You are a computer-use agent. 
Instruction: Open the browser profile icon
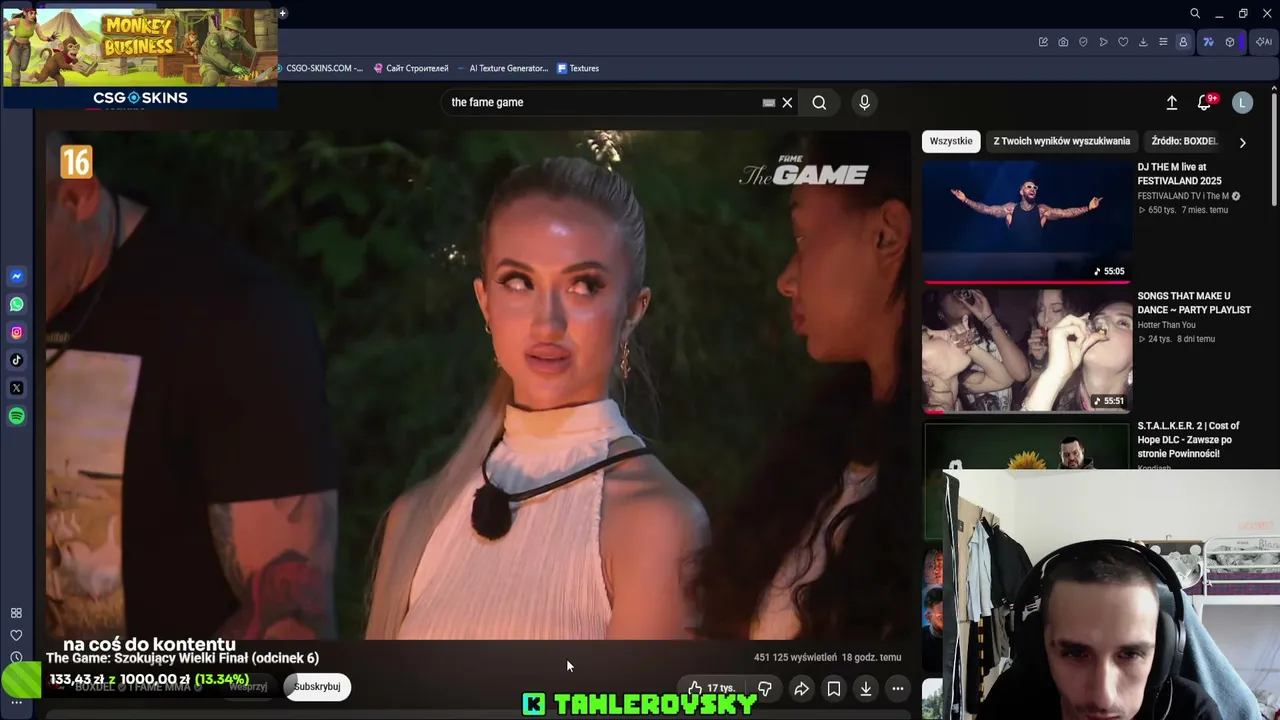coord(1183,42)
